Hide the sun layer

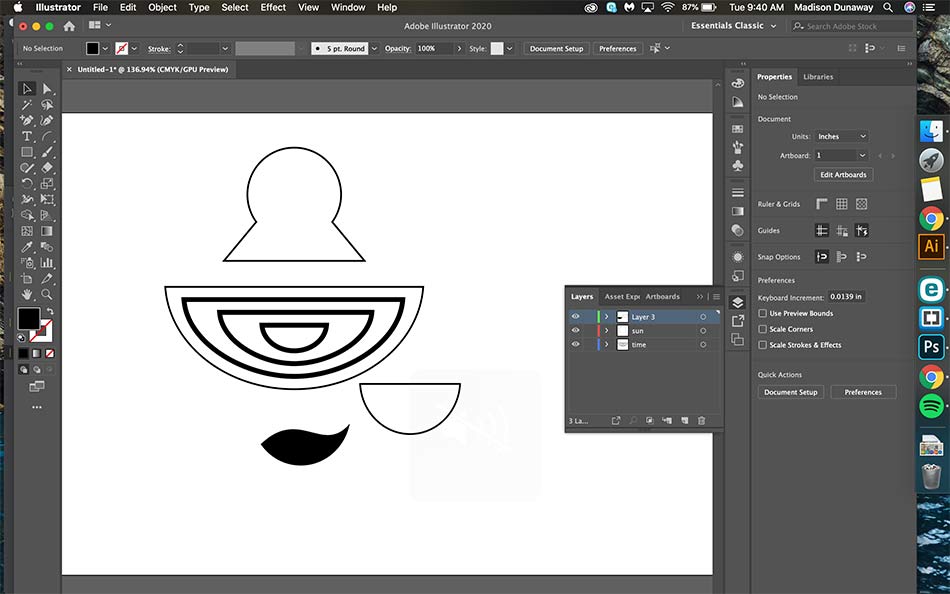(575, 330)
